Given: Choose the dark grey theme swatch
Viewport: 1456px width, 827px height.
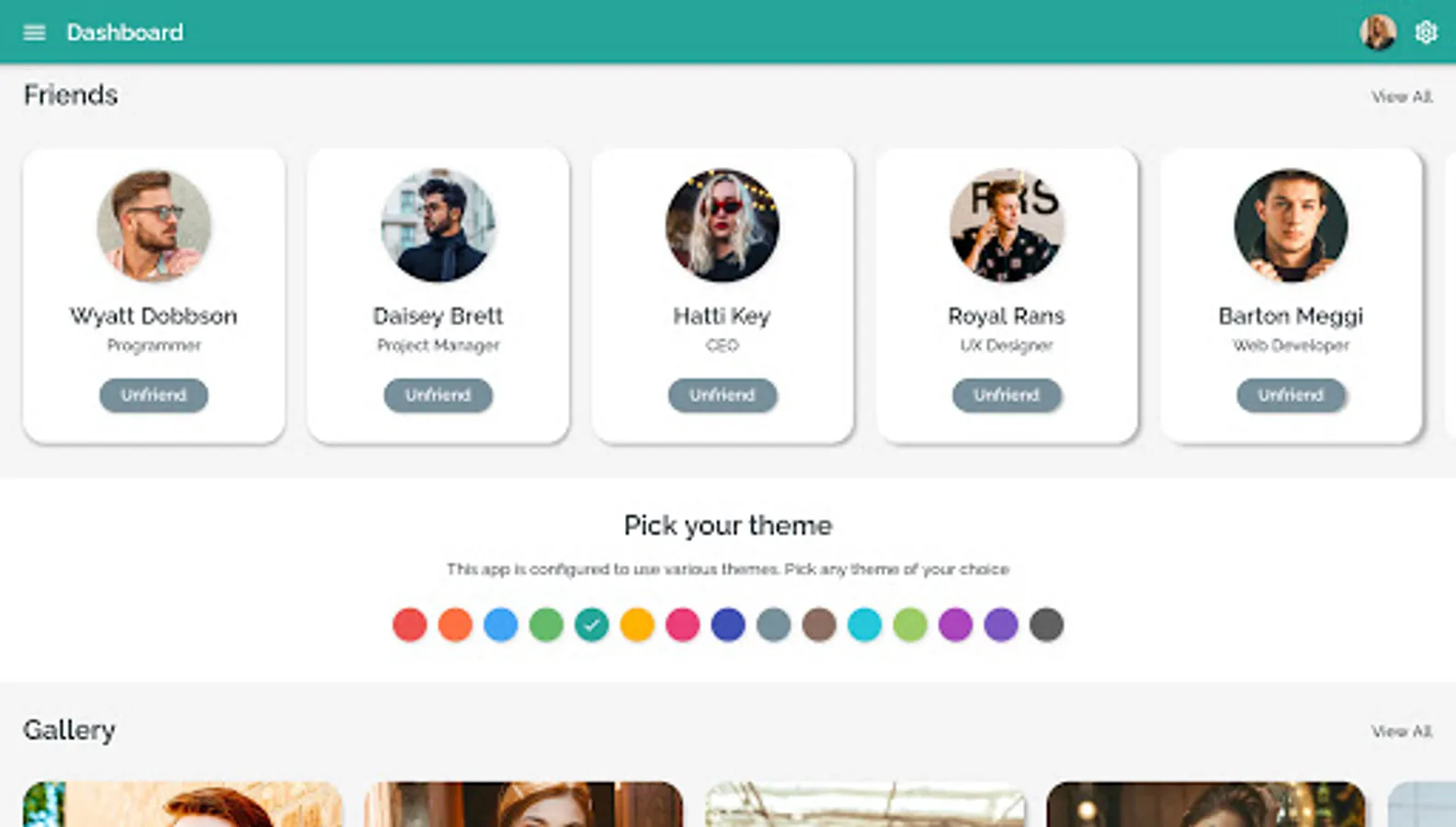Looking at the screenshot, I should (1047, 625).
